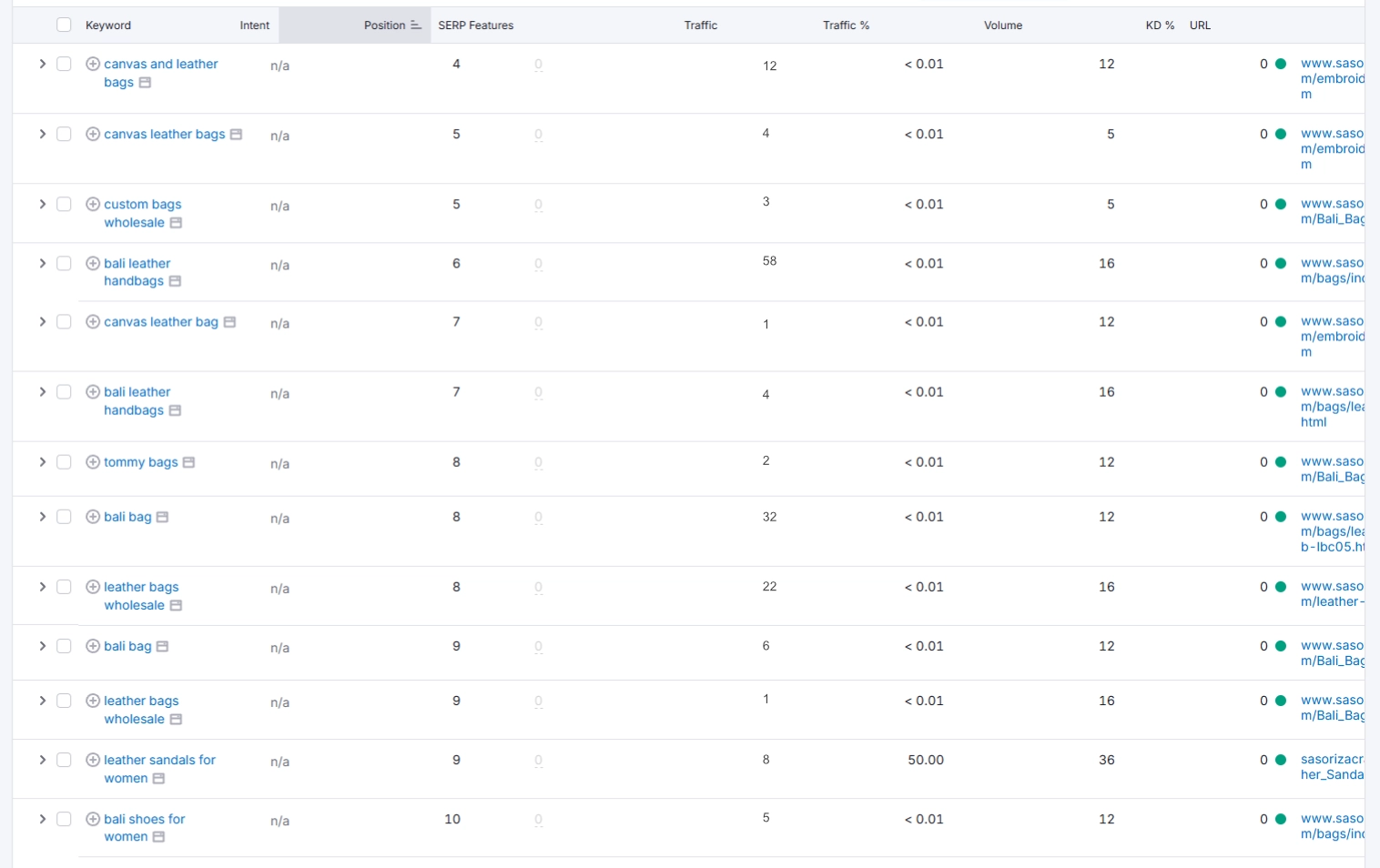Viewport: 1380px width, 868px height.
Task: Expand the "canvas and leather bags" row
Action: point(42,64)
